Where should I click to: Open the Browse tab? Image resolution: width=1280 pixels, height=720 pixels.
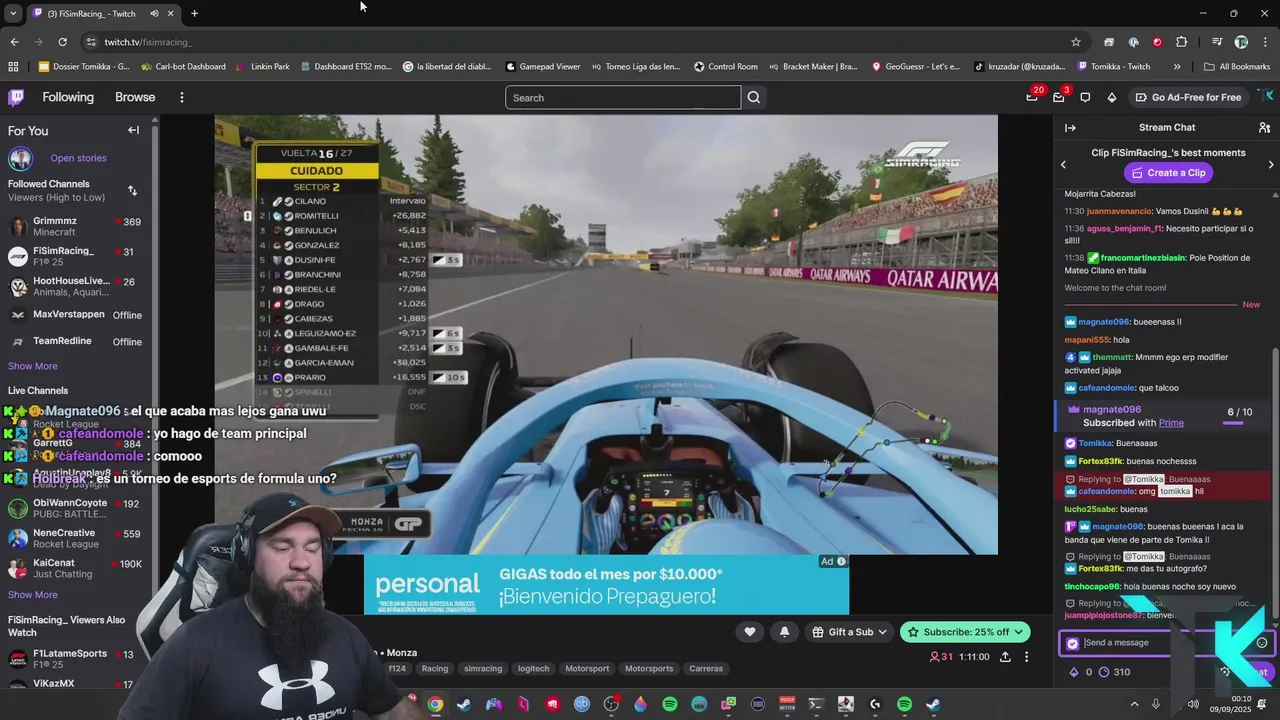(135, 97)
